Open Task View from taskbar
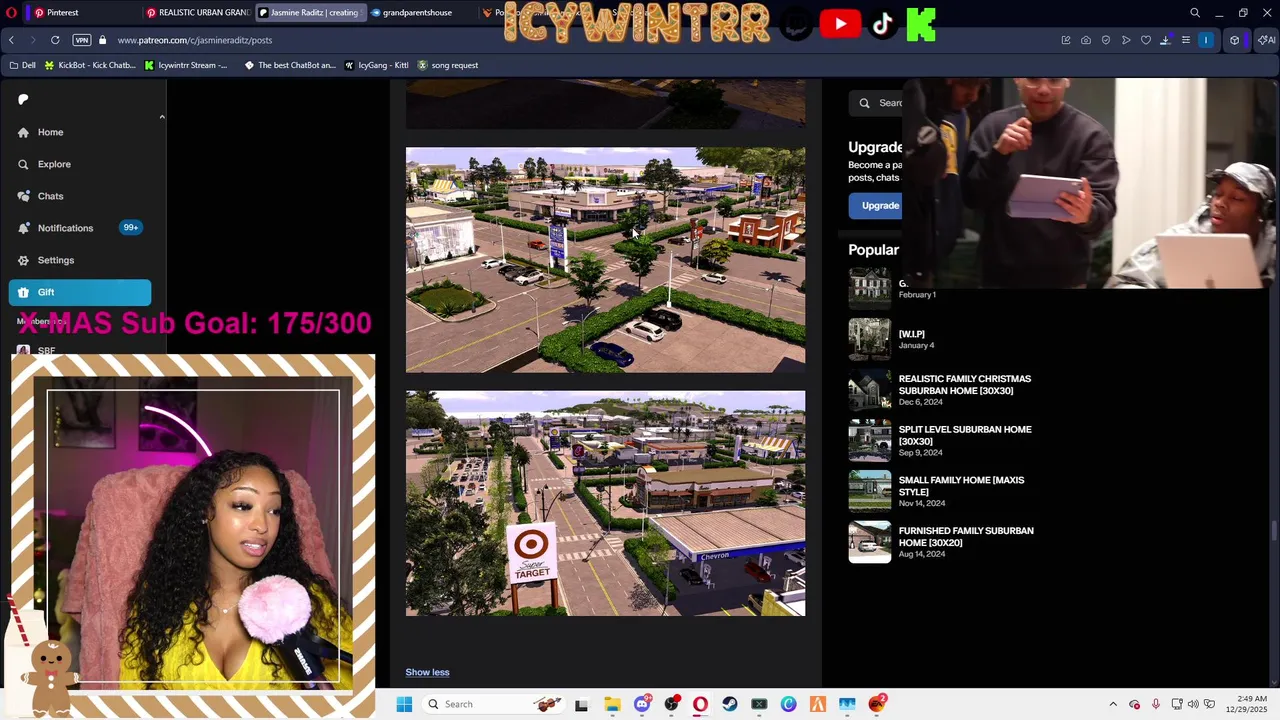Viewport: 1280px width, 720px height. [581, 704]
